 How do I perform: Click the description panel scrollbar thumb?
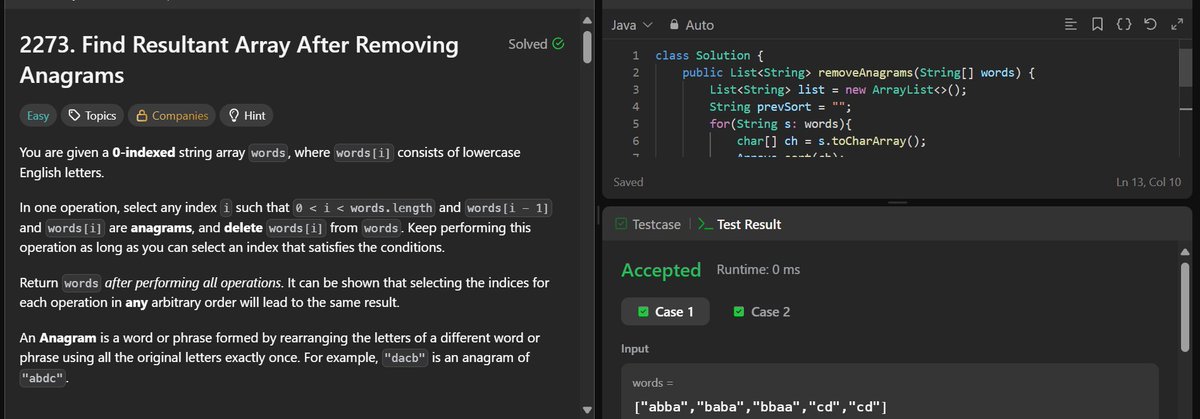[586, 46]
